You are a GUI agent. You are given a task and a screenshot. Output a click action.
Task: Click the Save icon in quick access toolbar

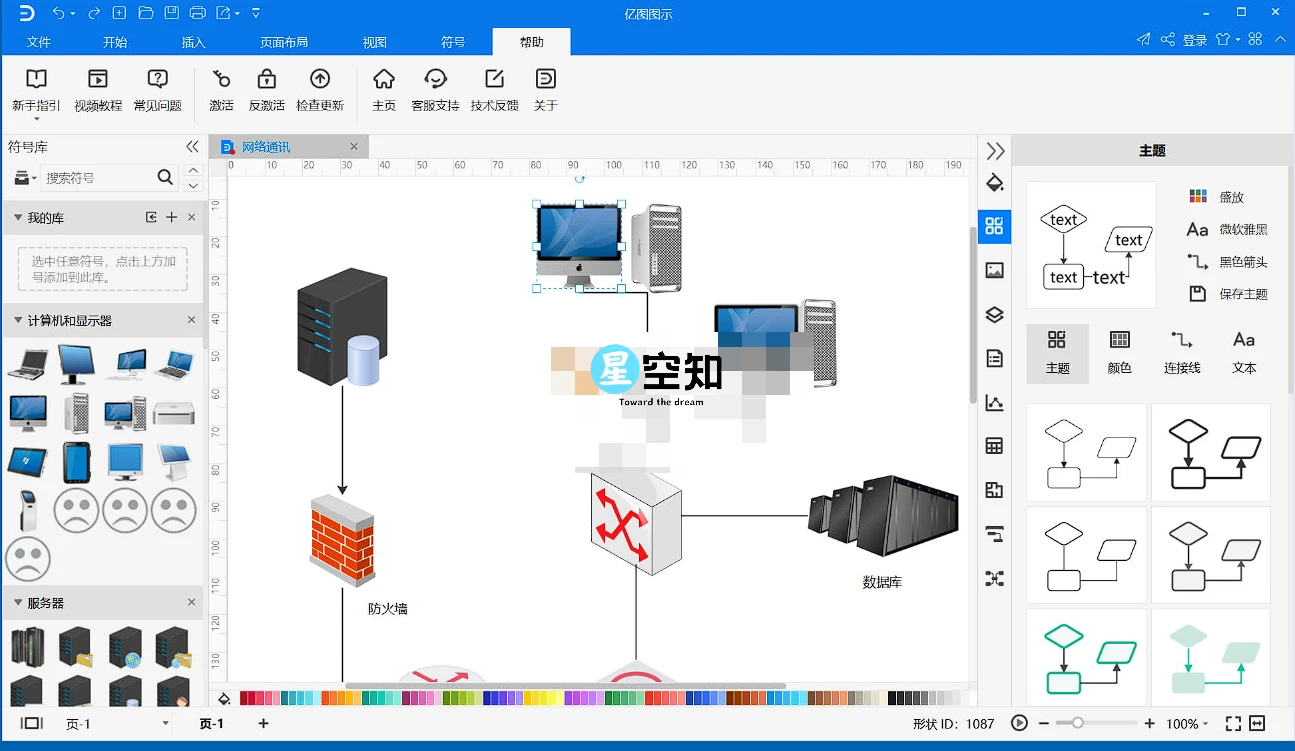171,13
